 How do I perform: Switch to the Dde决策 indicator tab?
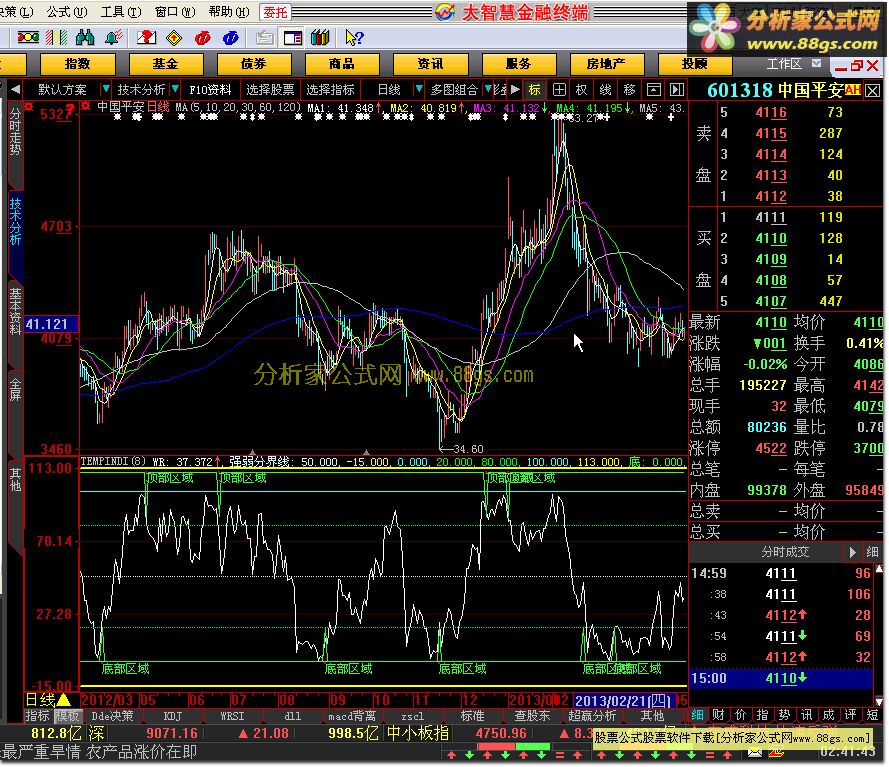(x=112, y=716)
